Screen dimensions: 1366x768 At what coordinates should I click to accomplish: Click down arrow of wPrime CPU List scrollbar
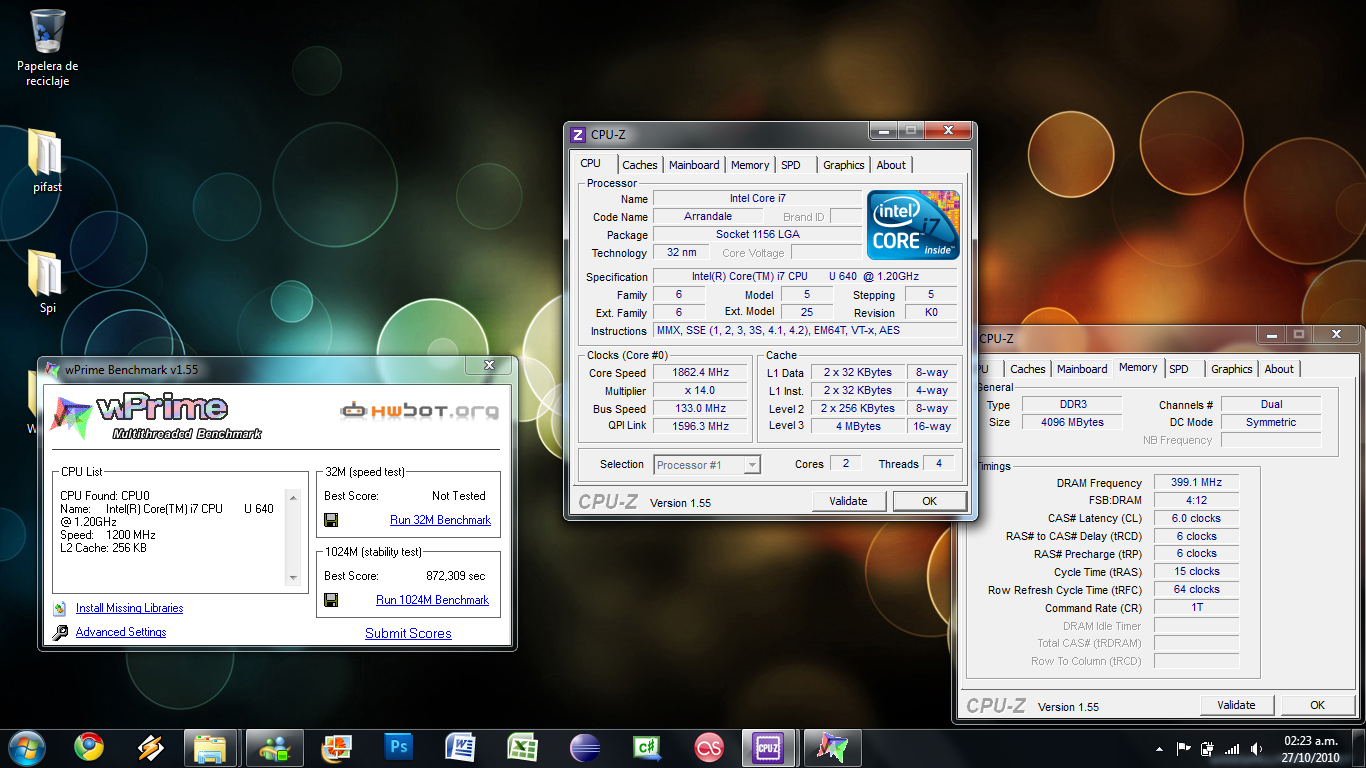[293, 577]
